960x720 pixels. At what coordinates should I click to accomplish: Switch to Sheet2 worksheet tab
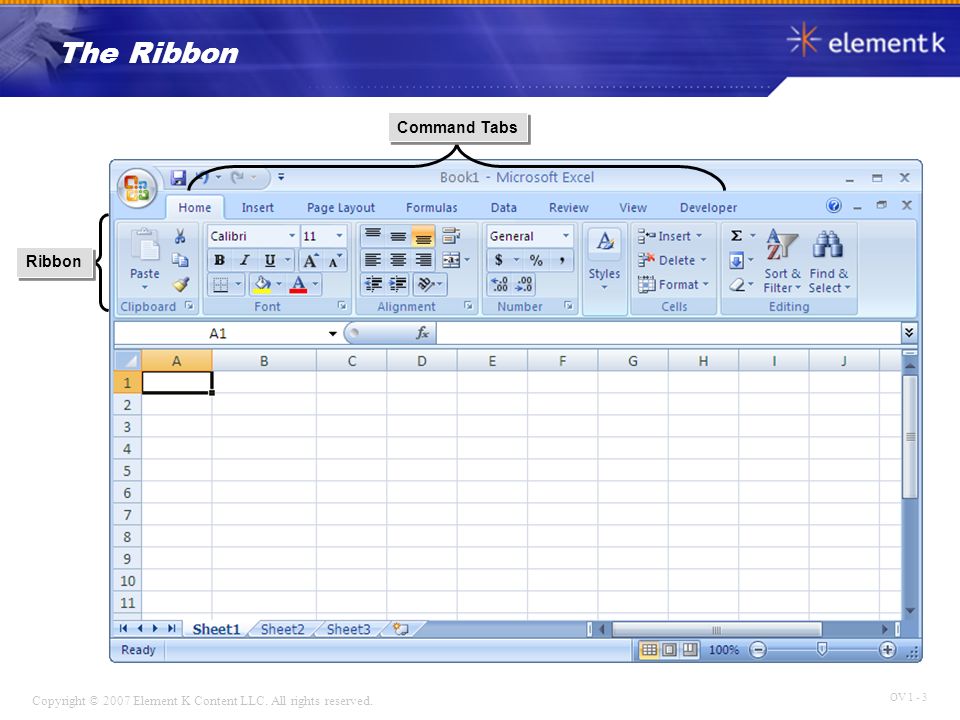pos(282,629)
